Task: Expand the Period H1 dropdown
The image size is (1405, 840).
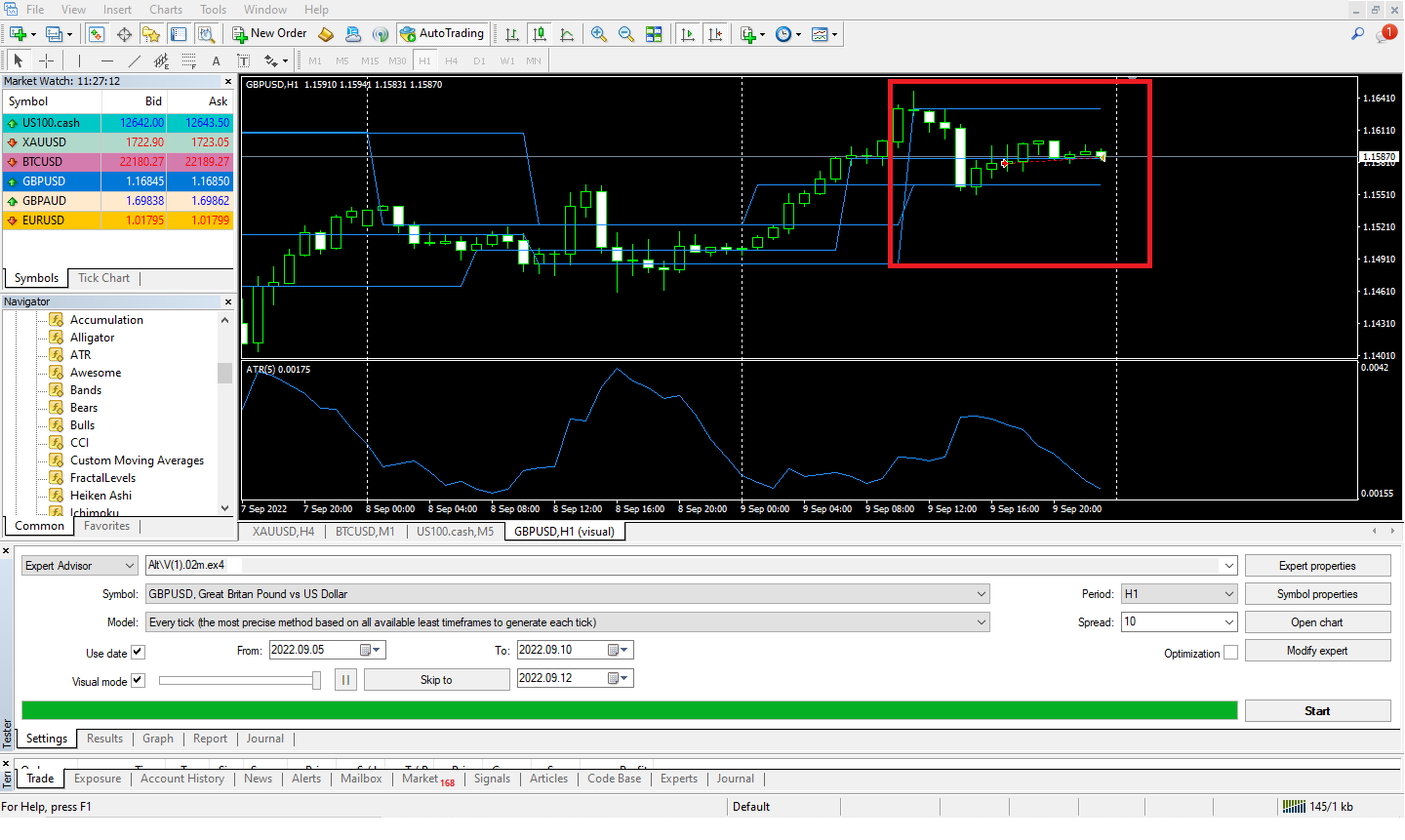Action: point(1228,594)
